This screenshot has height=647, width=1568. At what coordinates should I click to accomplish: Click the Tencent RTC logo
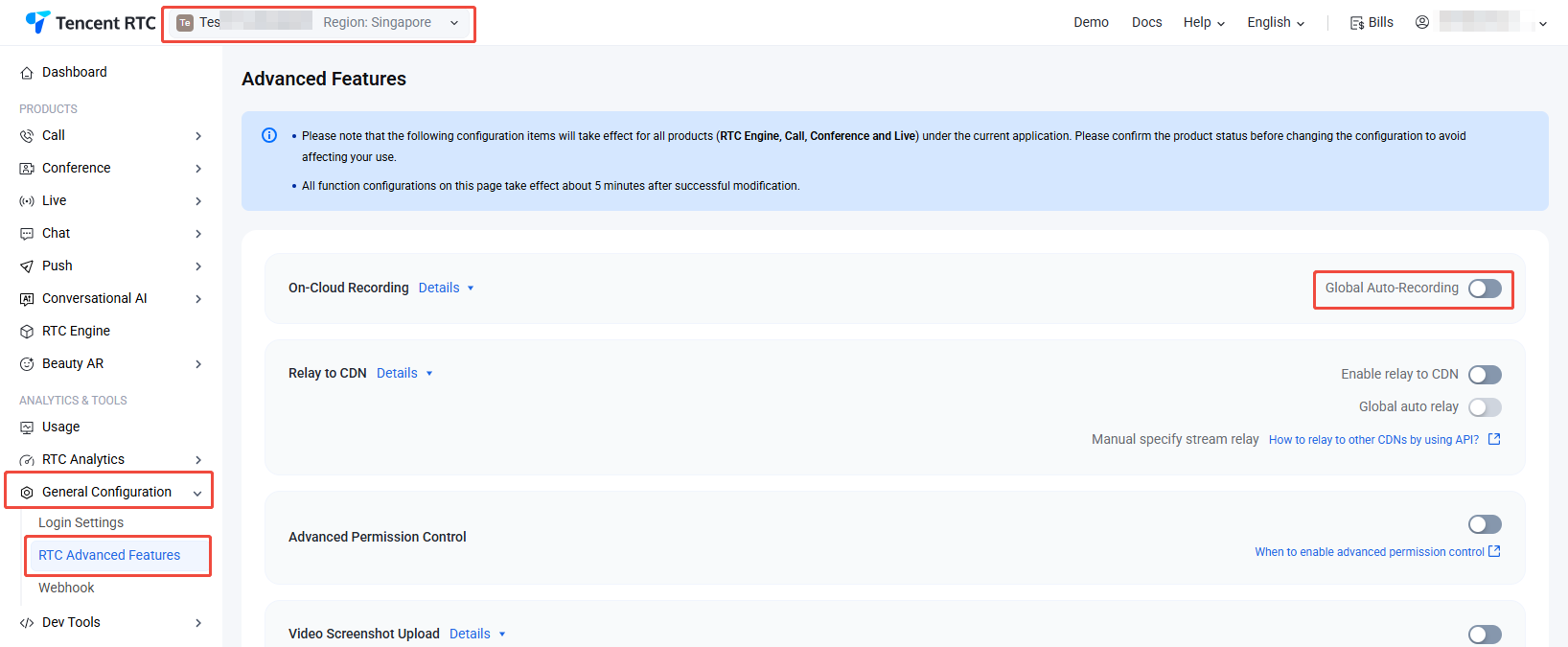click(x=90, y=22)
